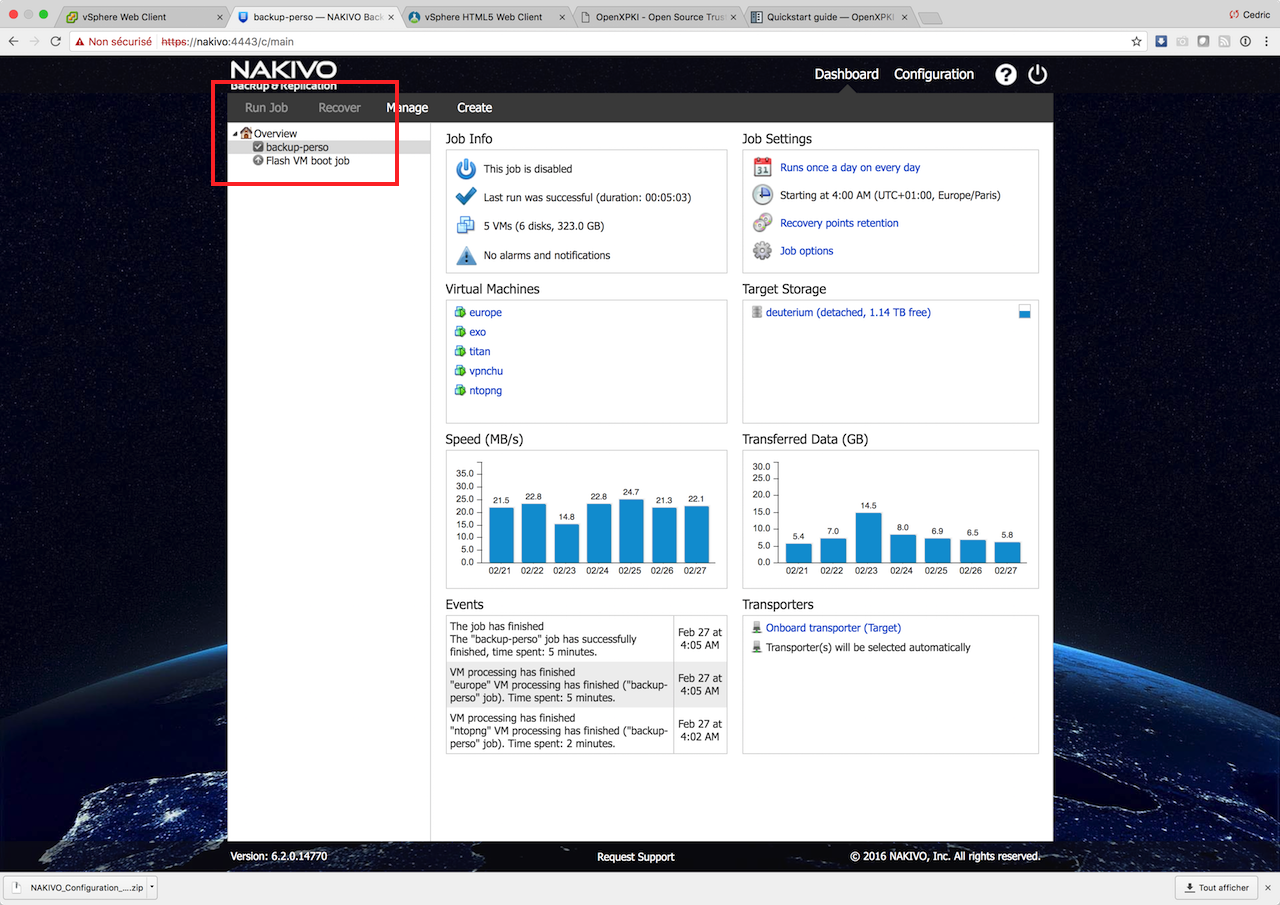The height and width of the screenshot is (905, 1280).
Task: Collapse the Overview tree node
Action: [x=234, y=133]
